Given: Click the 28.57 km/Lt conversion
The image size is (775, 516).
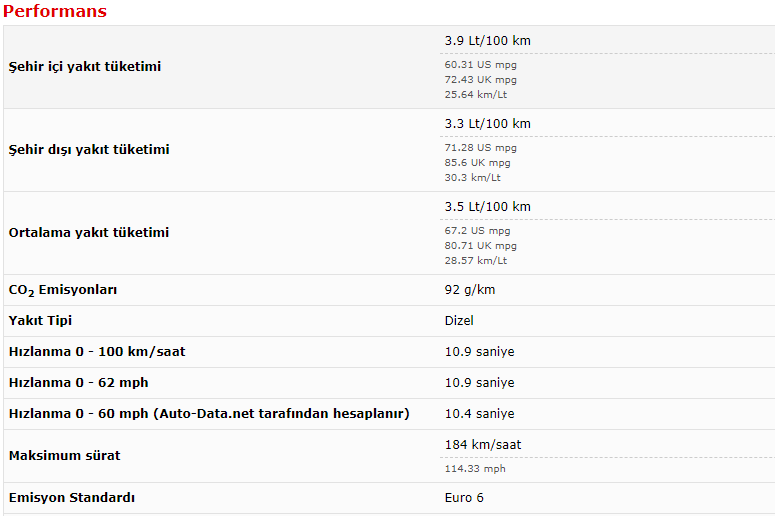Looking at the screenshot, I should [475, 260].
